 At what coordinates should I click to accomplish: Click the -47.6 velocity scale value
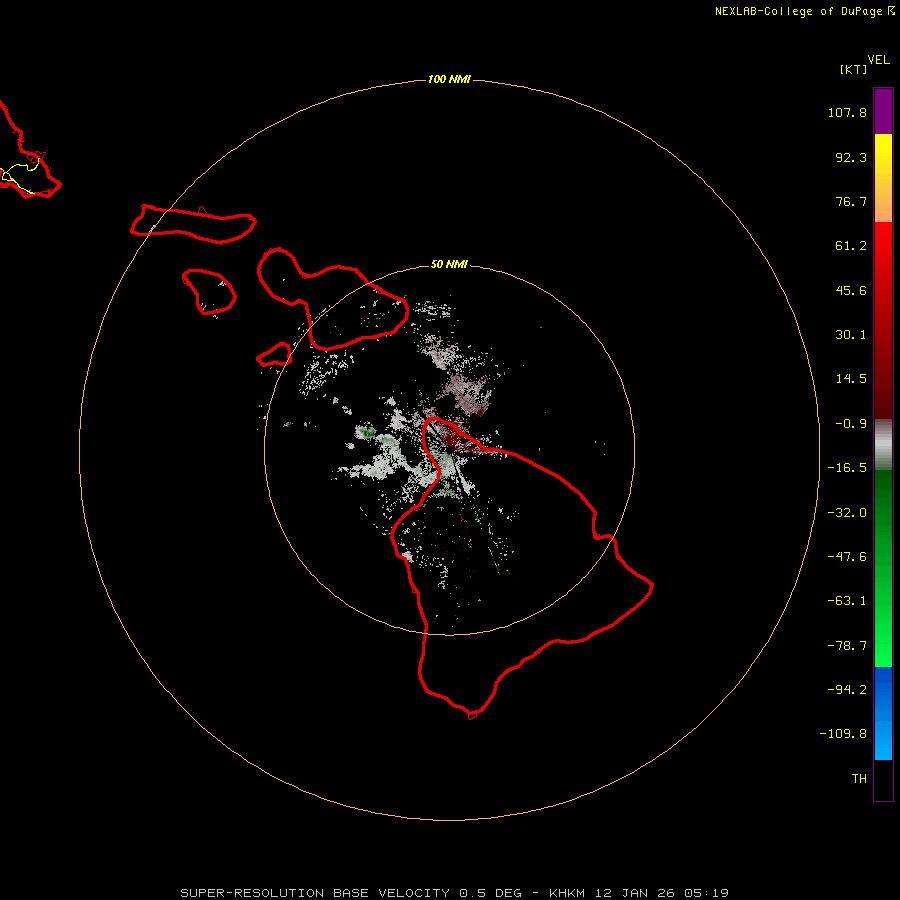[x=847, y=557]
